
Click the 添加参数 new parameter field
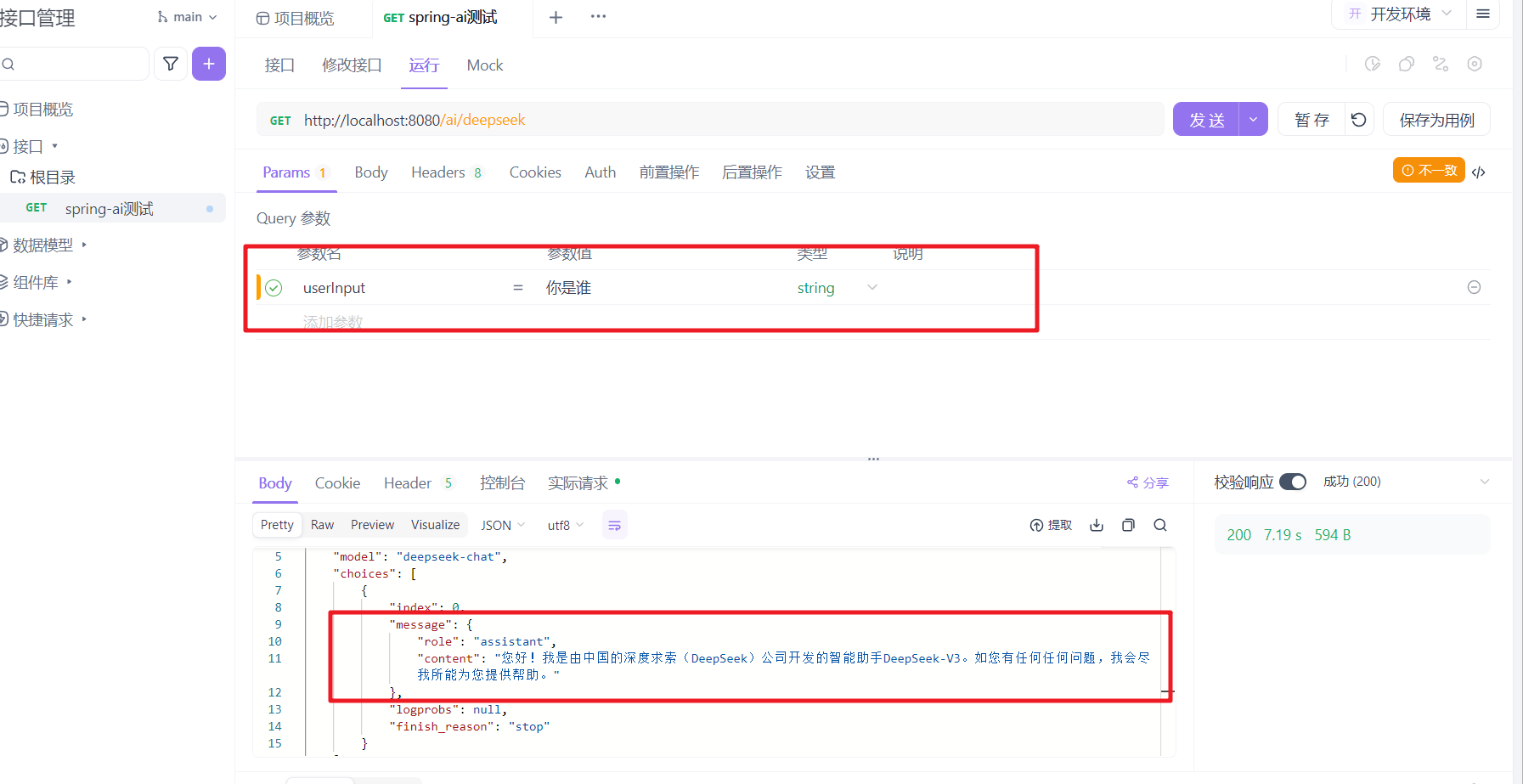[x=333, y=322]
